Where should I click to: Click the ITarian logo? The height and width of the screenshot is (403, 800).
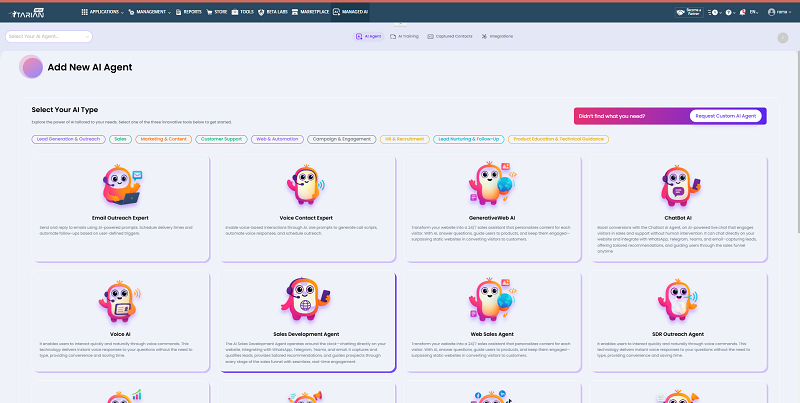point(27,12)
